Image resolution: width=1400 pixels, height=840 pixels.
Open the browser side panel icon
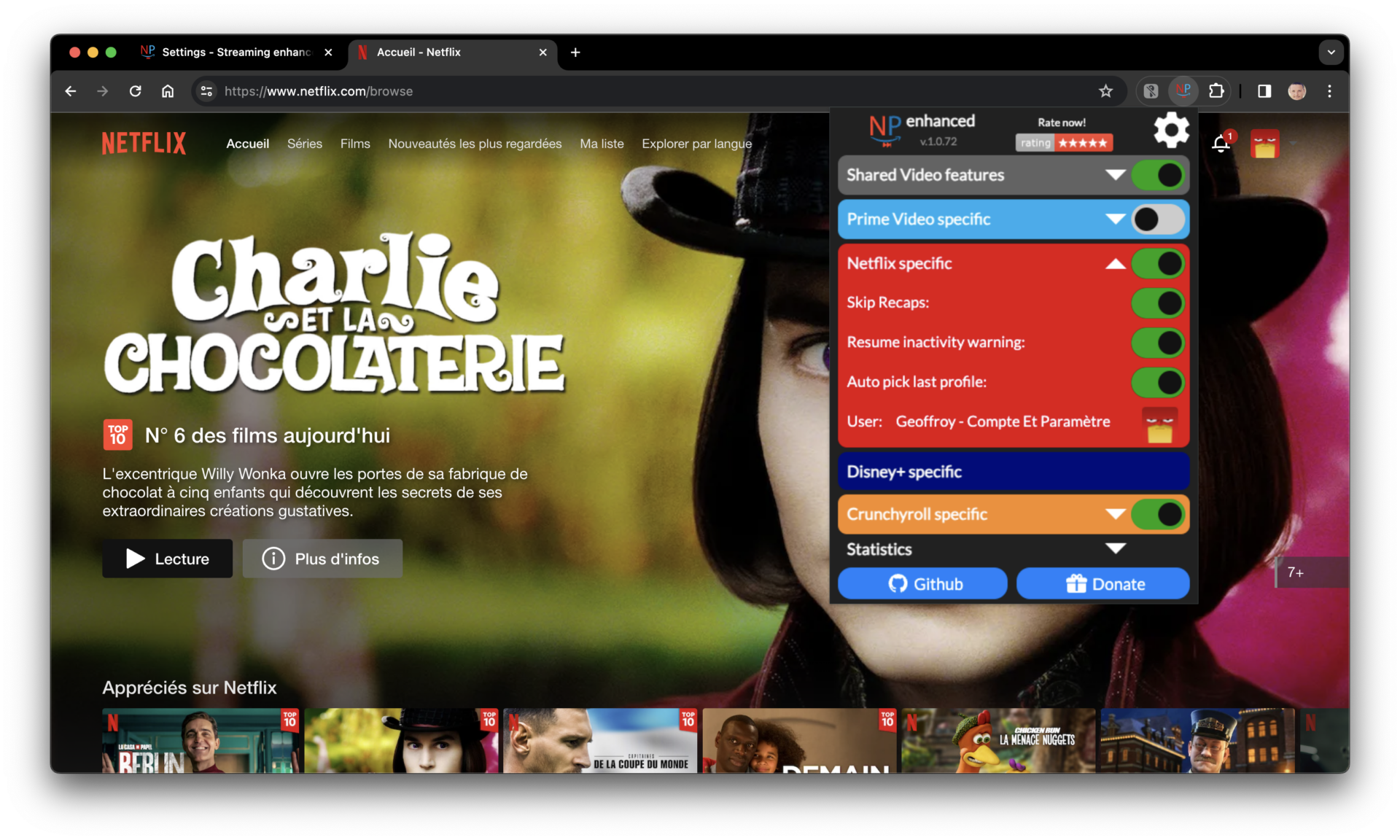click(1264, 91)
